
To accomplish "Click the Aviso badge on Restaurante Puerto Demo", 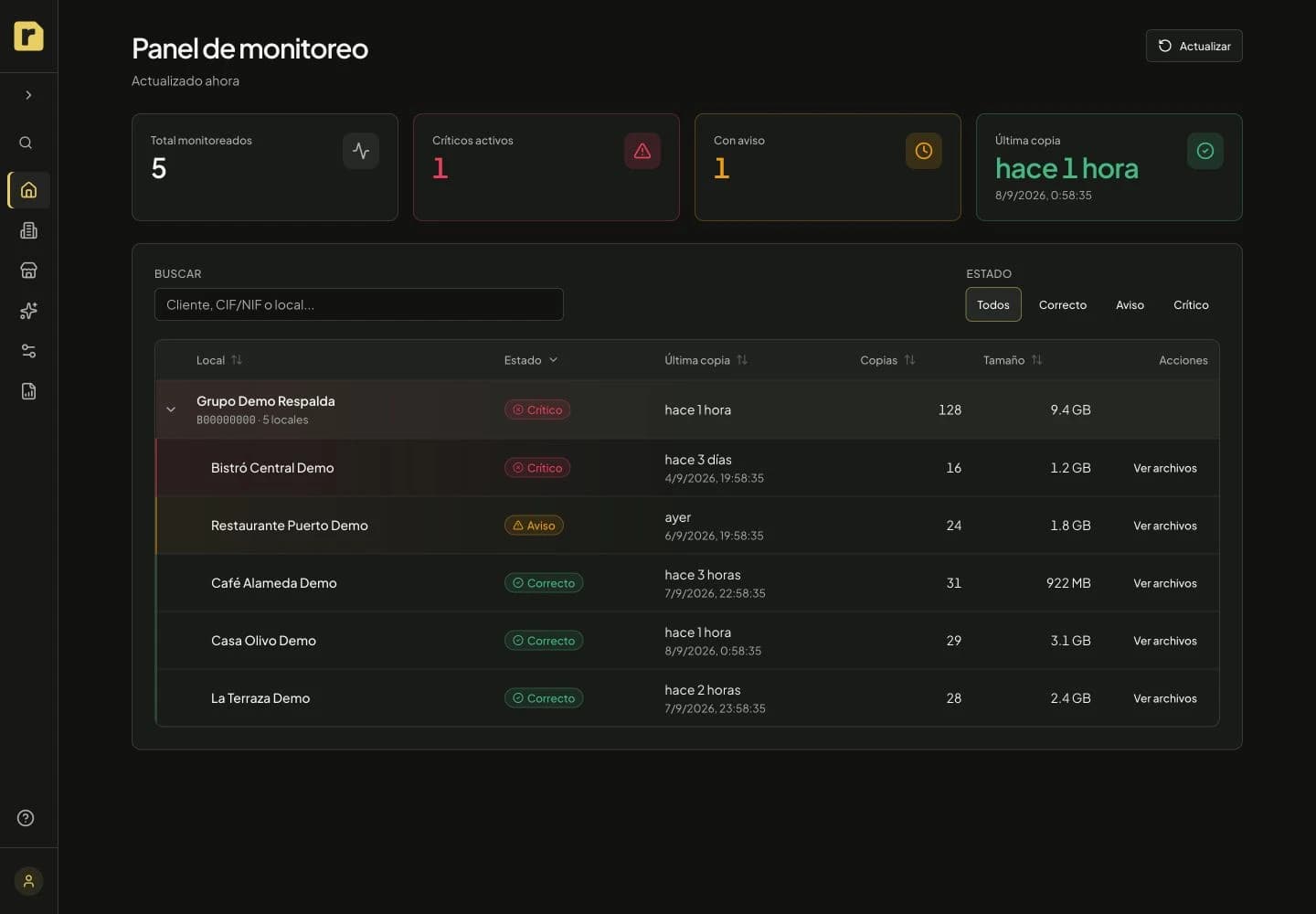I will [534, 526].
